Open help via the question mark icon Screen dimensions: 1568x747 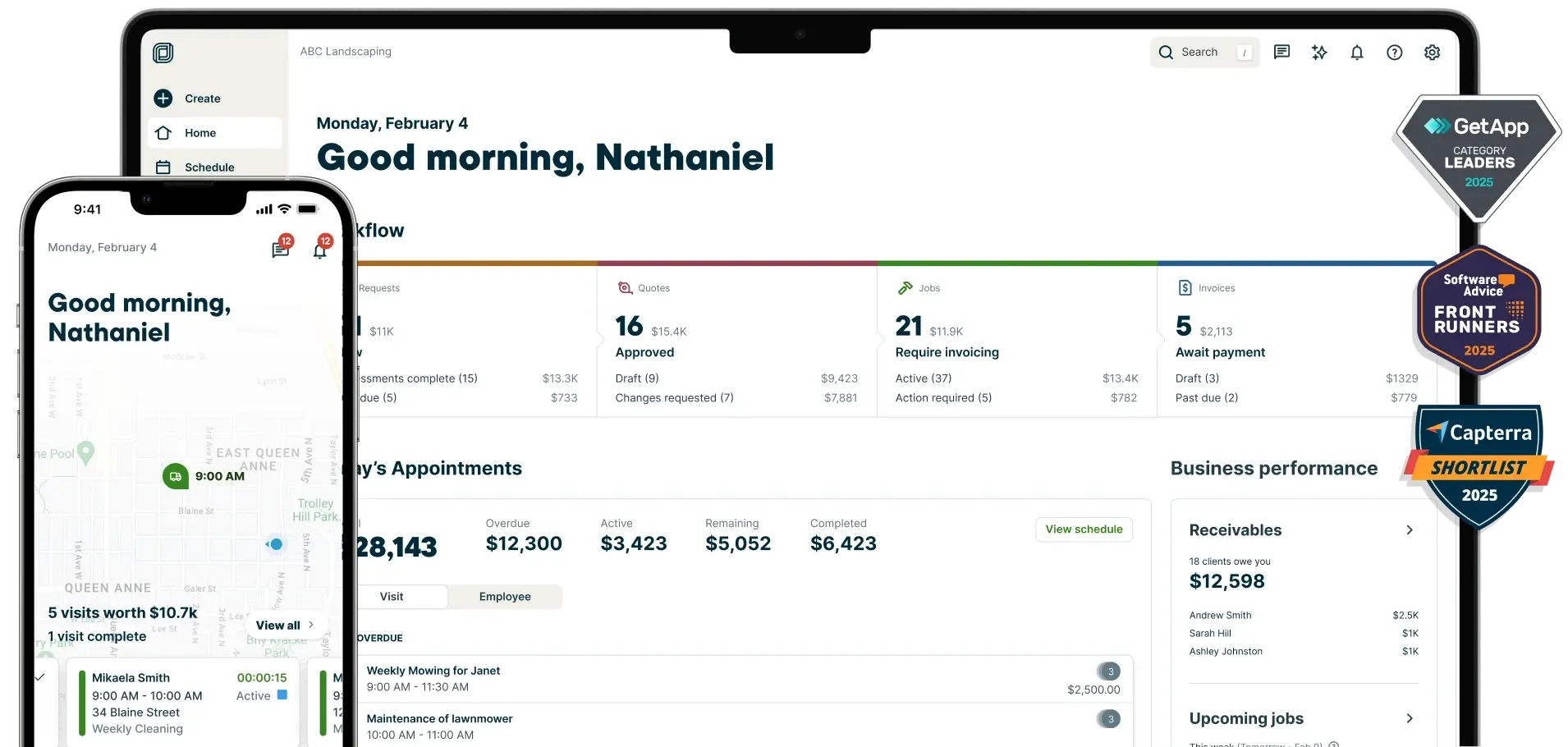[1394, 52]
